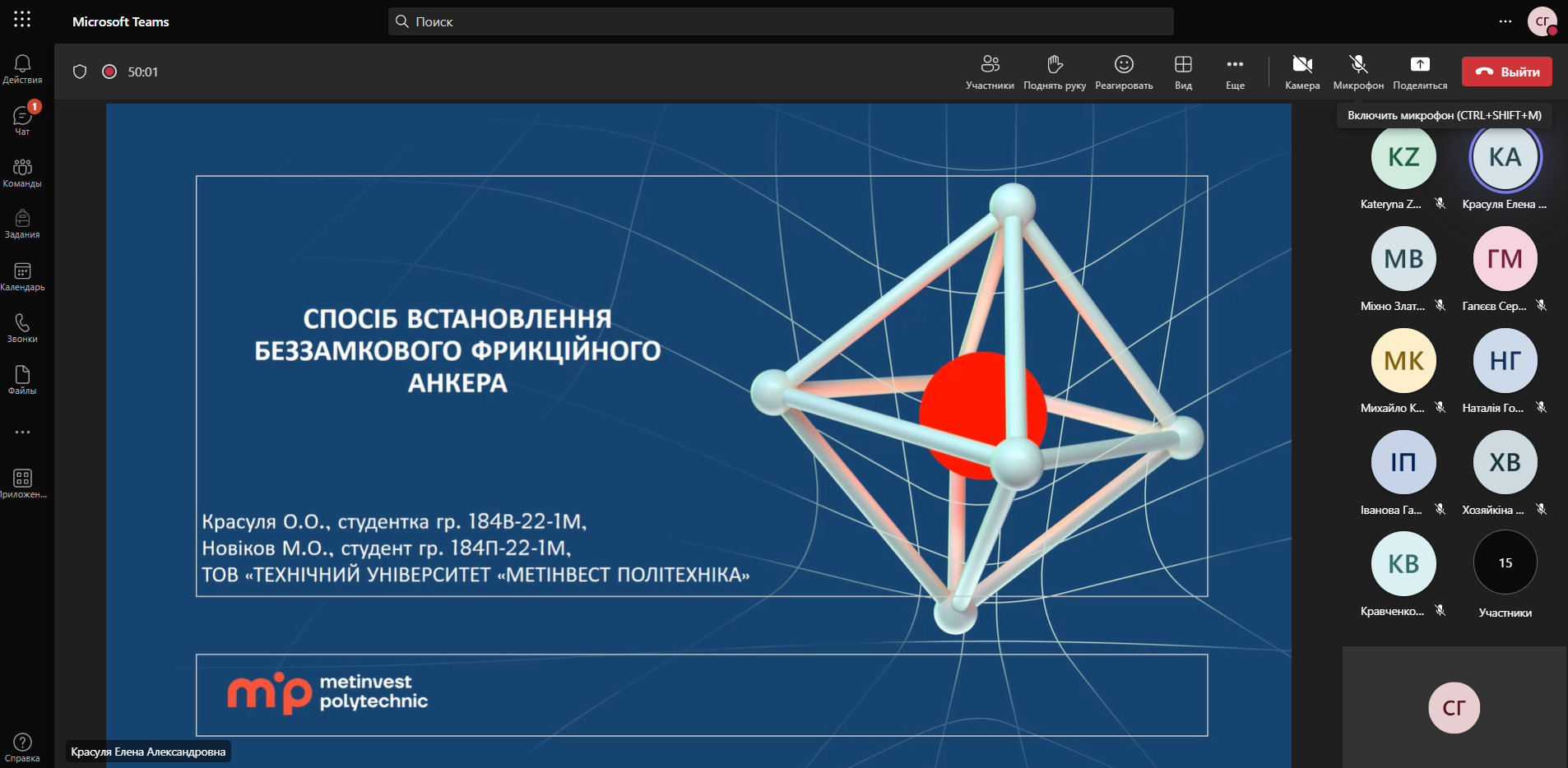Raise hand with Поднять руку
The height and width of the screenshot is (768, 1568).
pos(1054,72)
